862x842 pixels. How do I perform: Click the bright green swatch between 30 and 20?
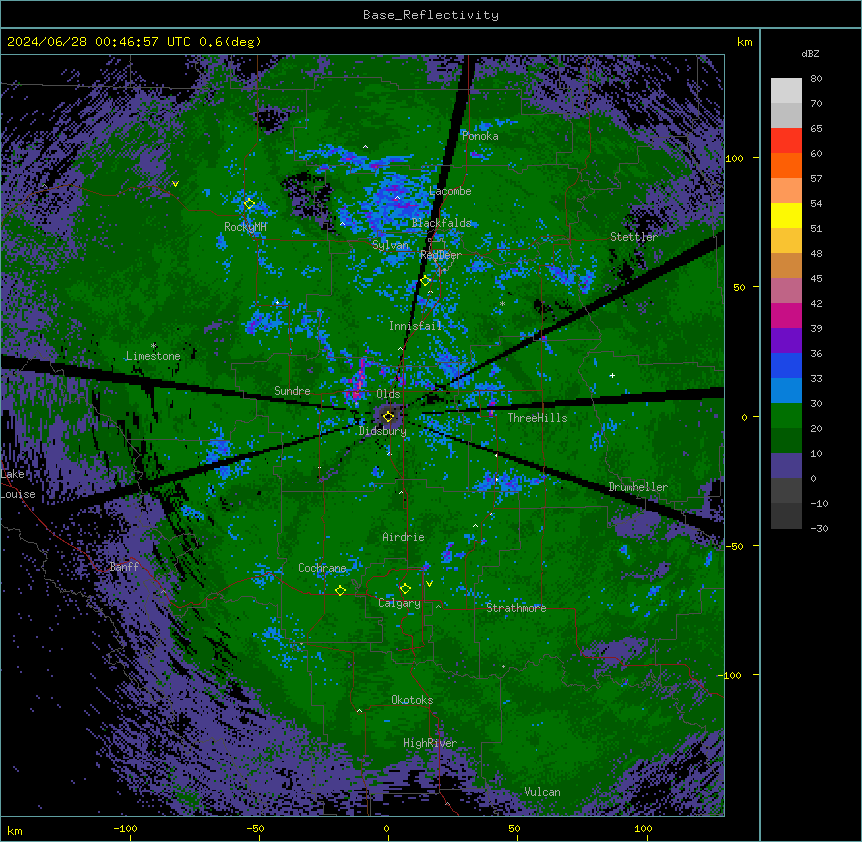coord(786,416)
